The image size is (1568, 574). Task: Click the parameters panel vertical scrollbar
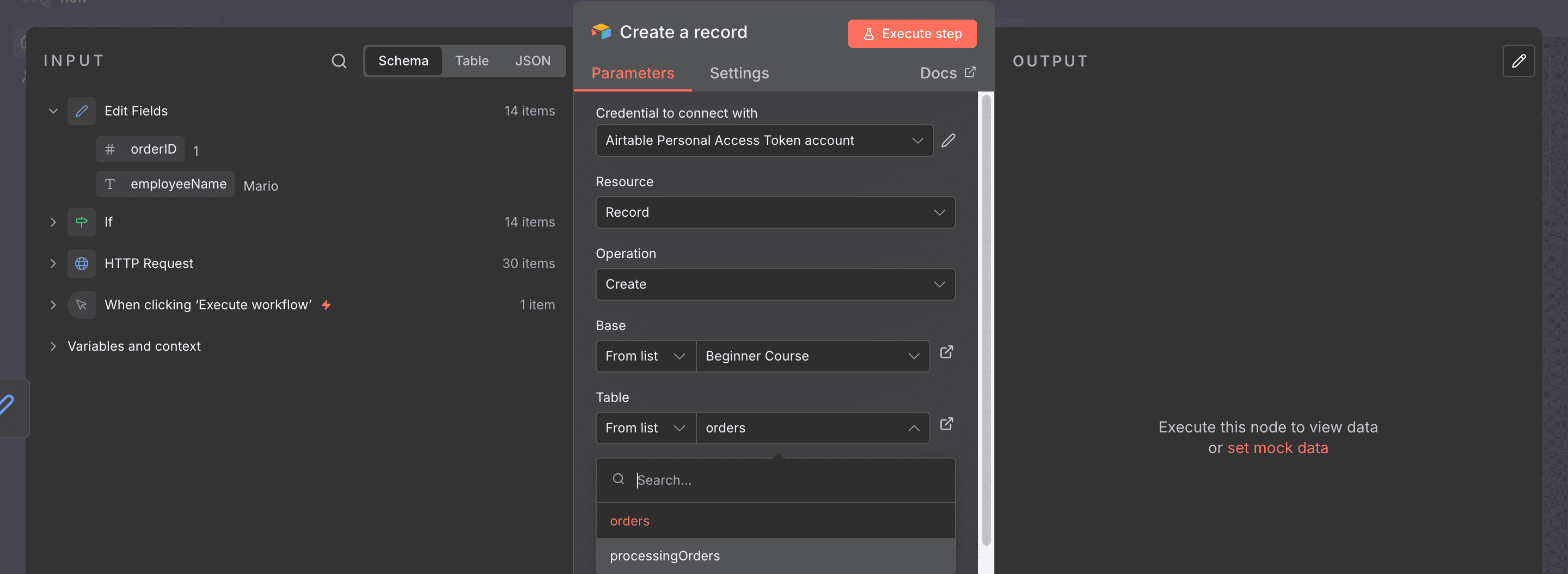(986, 320)
